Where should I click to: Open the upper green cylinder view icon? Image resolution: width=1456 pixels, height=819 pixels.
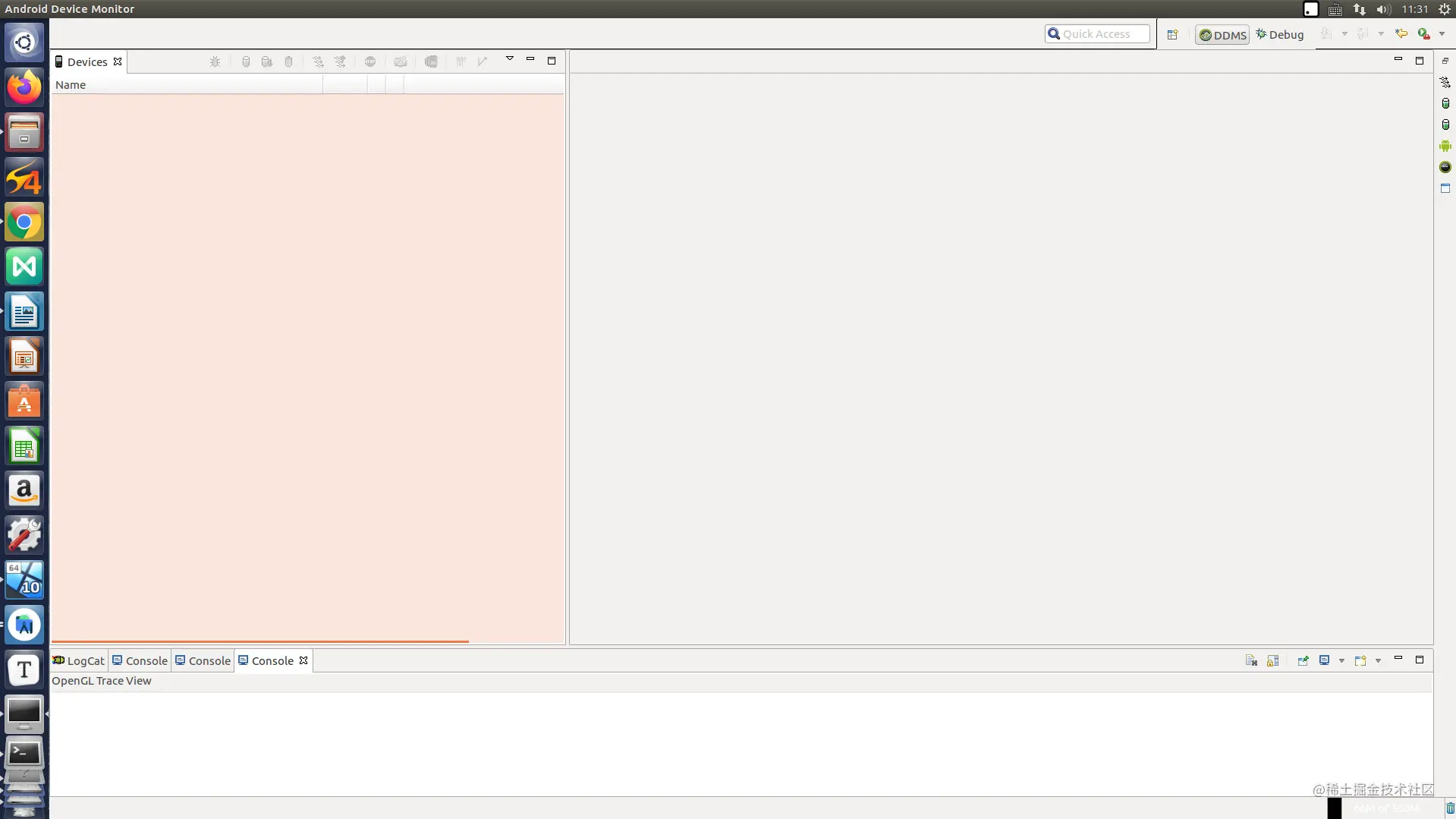click(x=1445, y=103)
